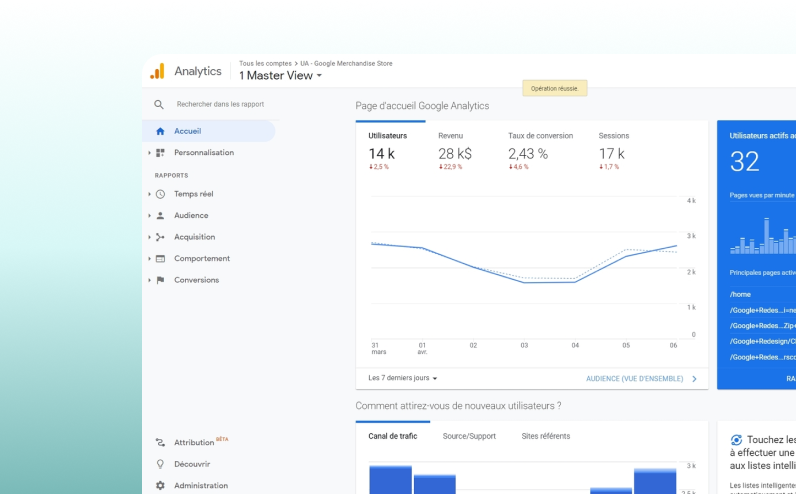Click the 14 k users value
The image size is (796, 494).
[381, 153]
